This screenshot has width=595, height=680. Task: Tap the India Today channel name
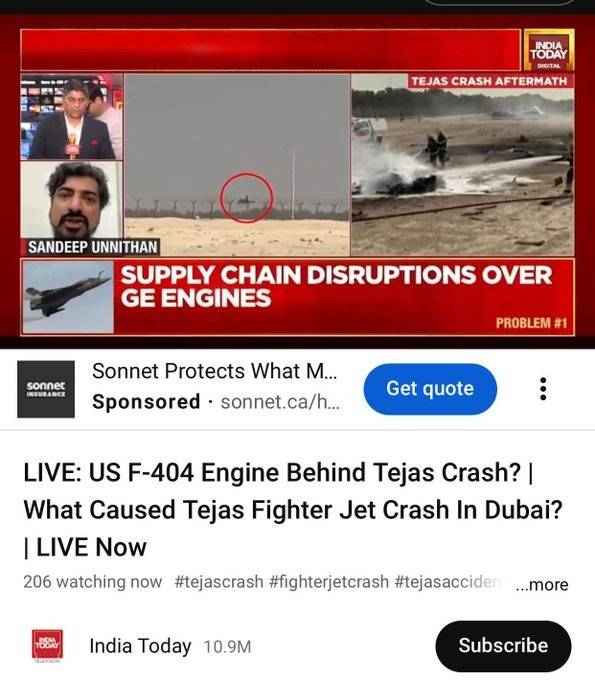140,646
